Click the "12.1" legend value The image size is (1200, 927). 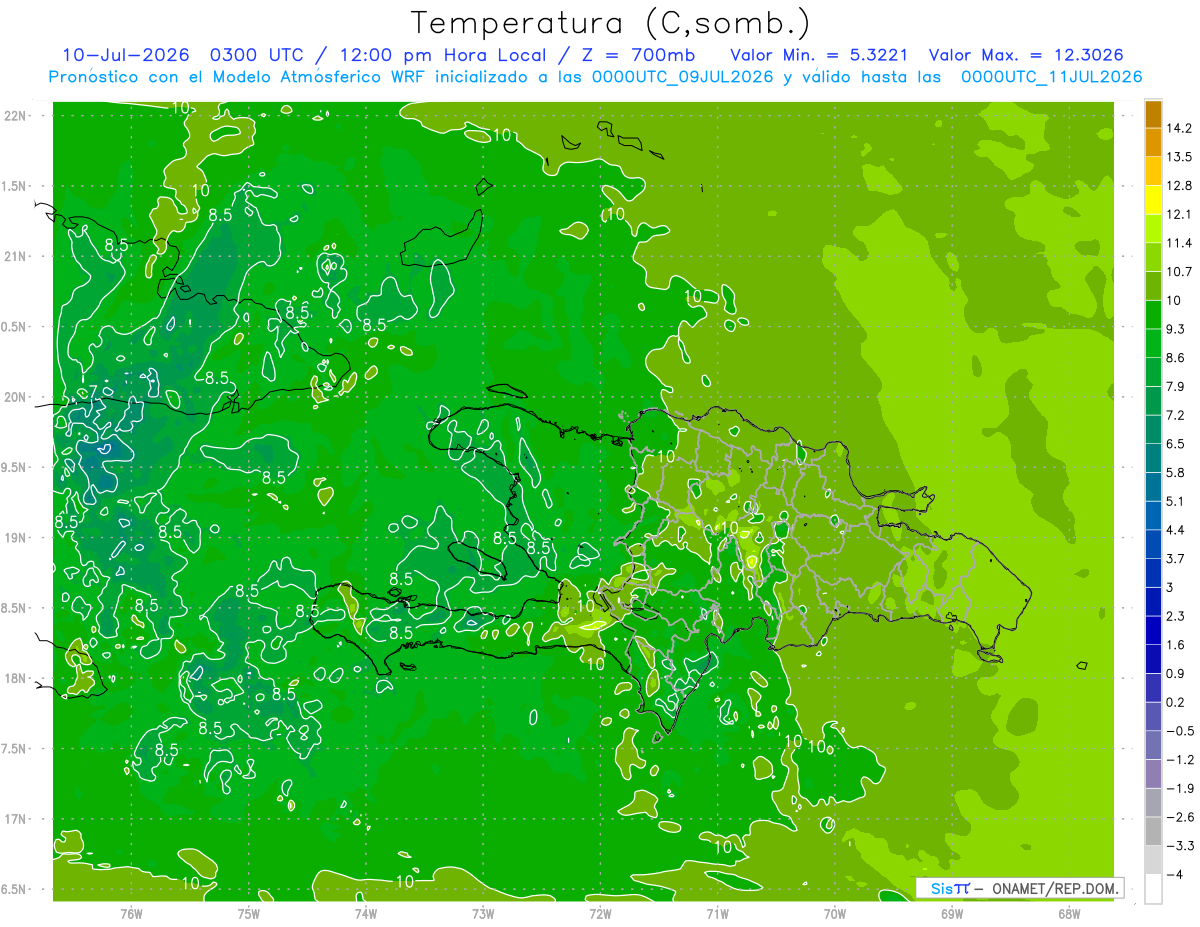click(1179, 214)
